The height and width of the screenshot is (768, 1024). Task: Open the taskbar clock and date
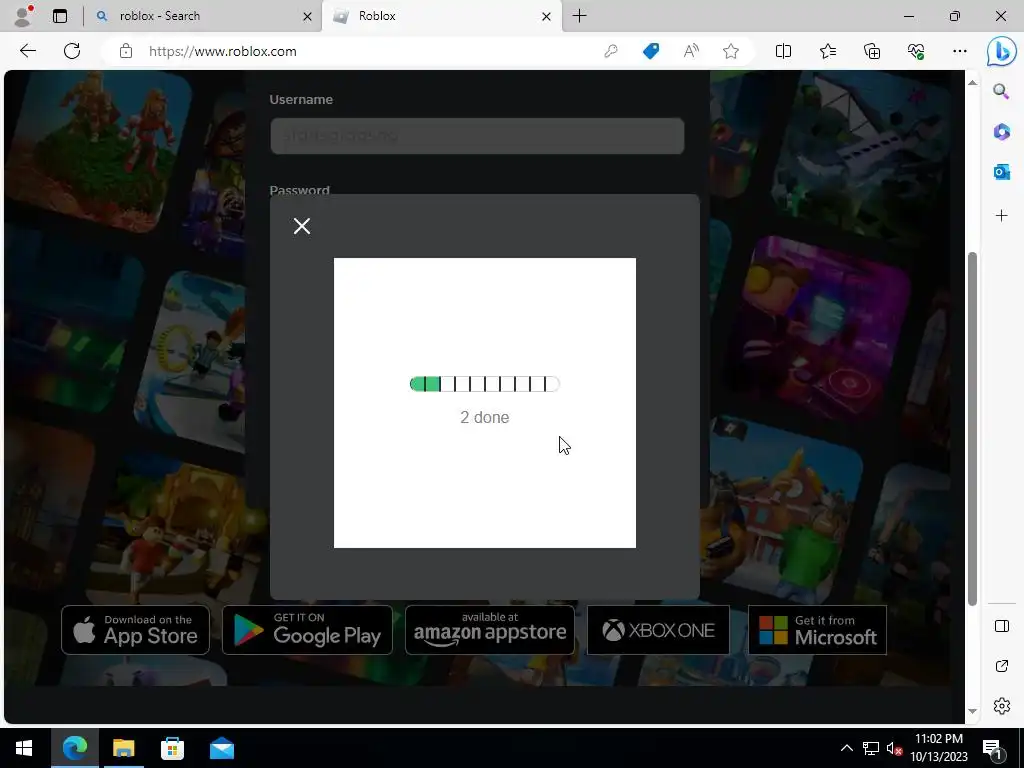(939, 748)
